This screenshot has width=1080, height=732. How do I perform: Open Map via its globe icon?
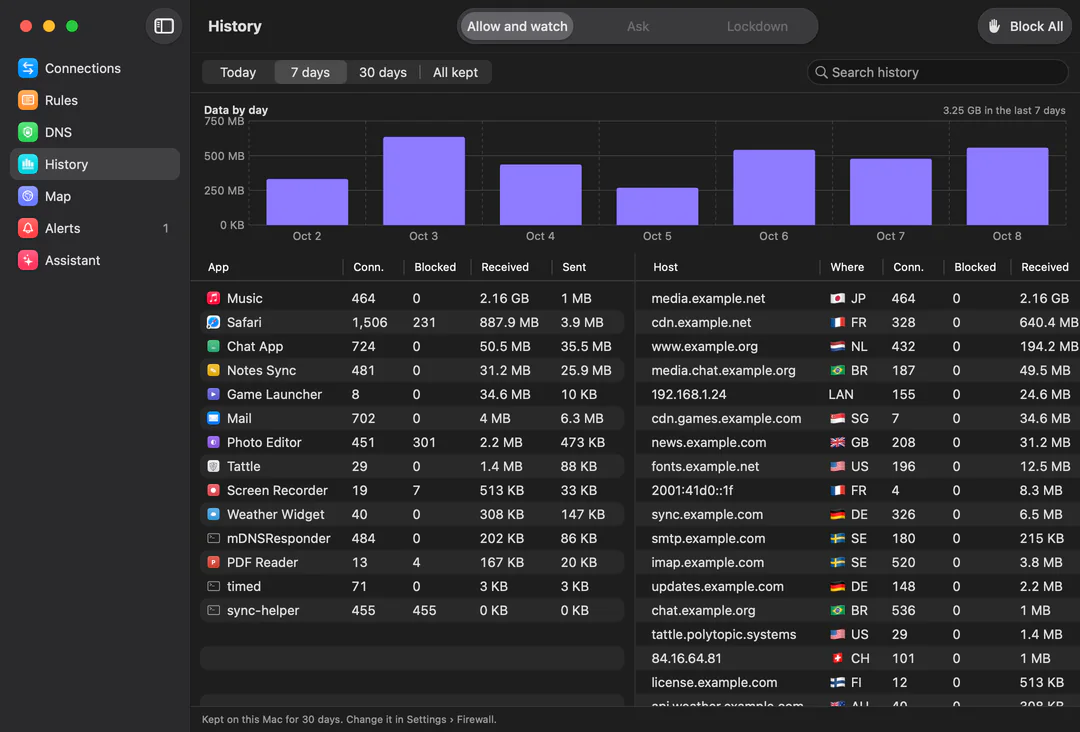tap(28, 196)
